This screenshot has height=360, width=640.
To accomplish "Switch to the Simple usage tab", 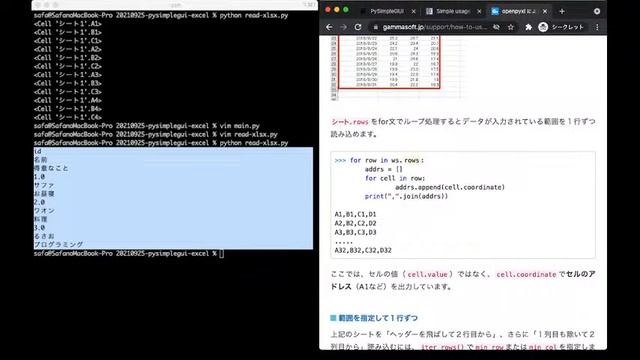I will point(452,11).
